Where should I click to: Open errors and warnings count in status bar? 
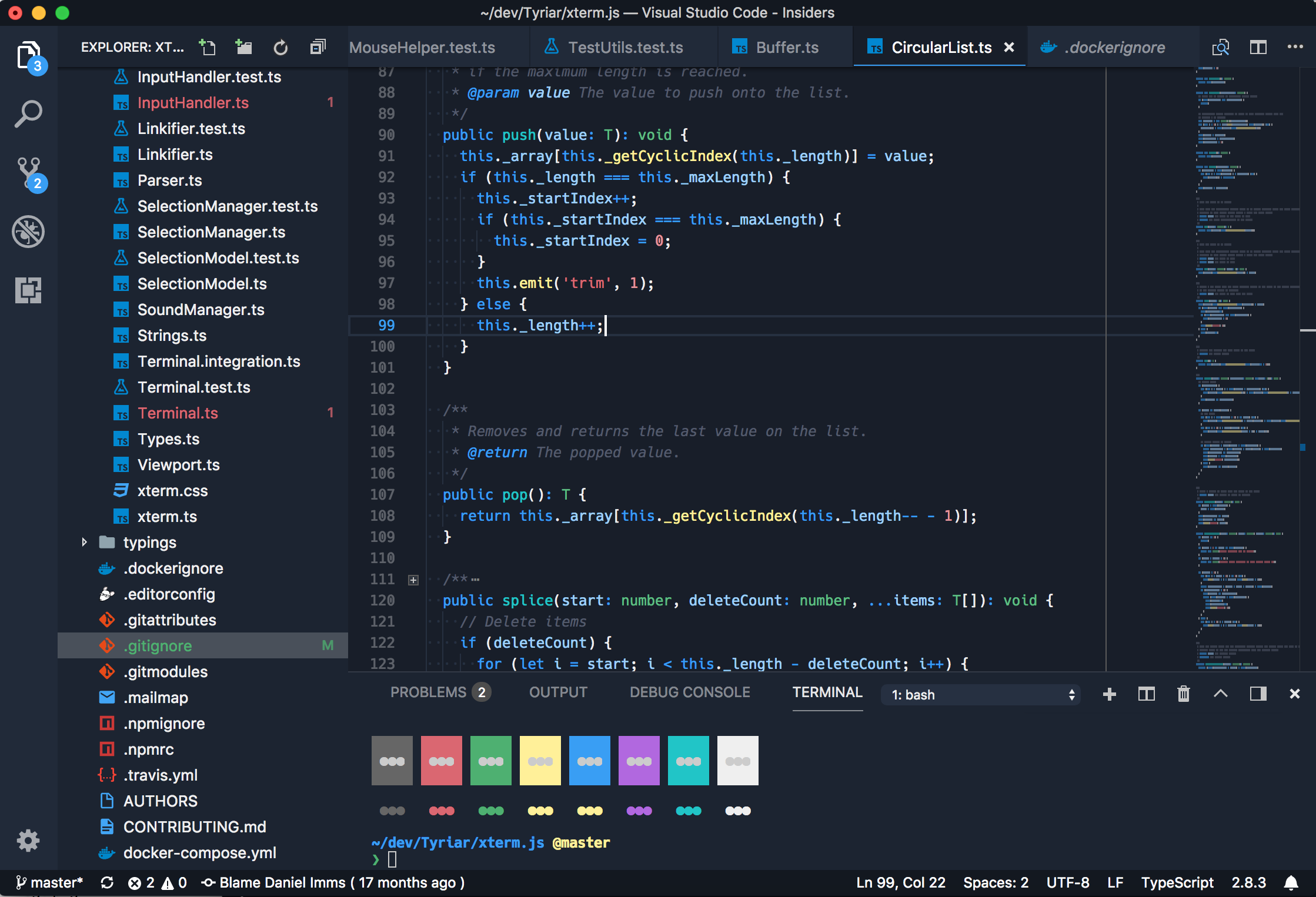pyautogui.click(x=158, y=883)
